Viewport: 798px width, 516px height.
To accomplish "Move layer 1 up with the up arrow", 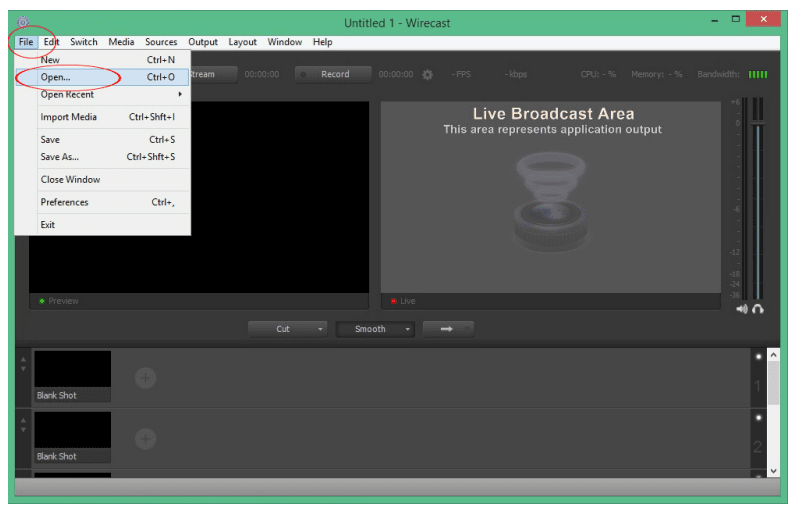I will click(x=23, y=359).
